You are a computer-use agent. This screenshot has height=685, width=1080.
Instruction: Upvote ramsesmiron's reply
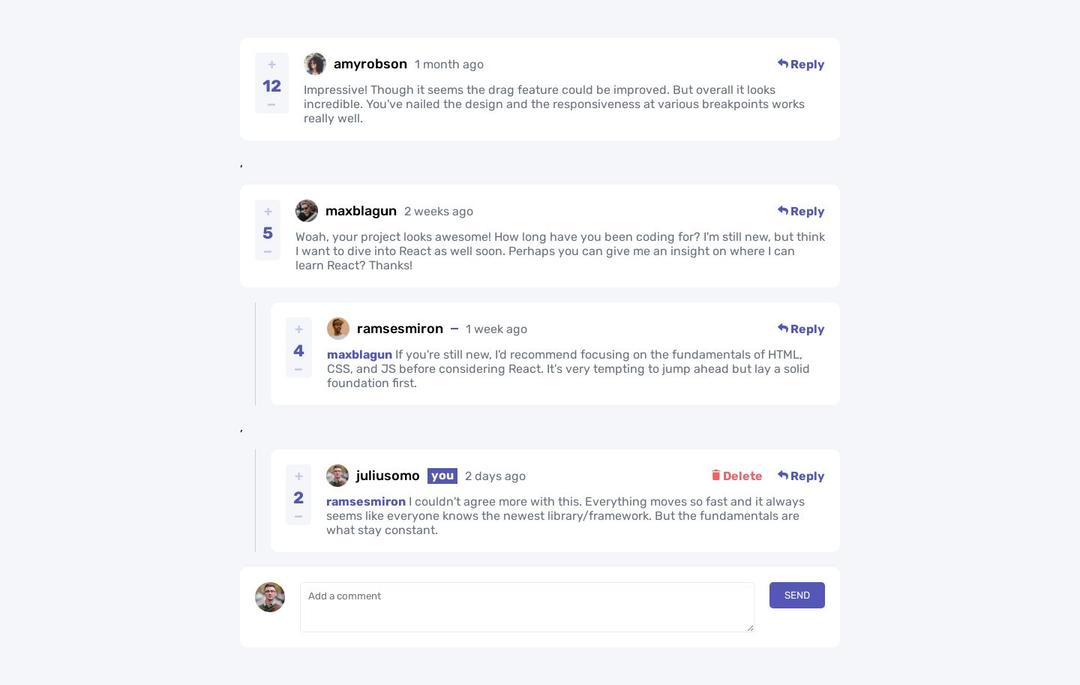pyautogui.click(x=299, y=330)
